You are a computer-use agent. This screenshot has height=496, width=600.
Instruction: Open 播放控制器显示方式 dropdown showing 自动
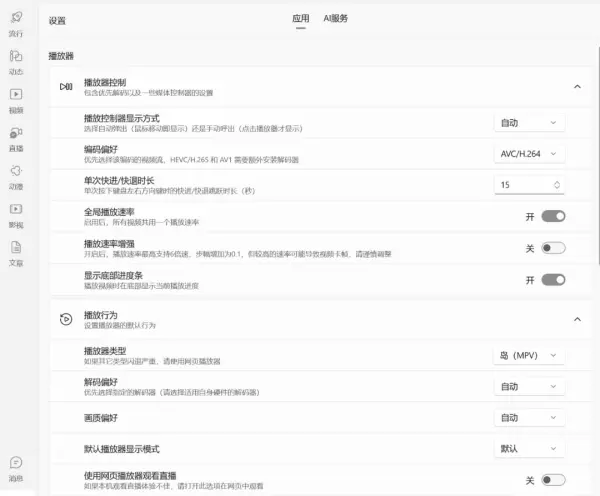pyautogui.click(x=529, y=122)
